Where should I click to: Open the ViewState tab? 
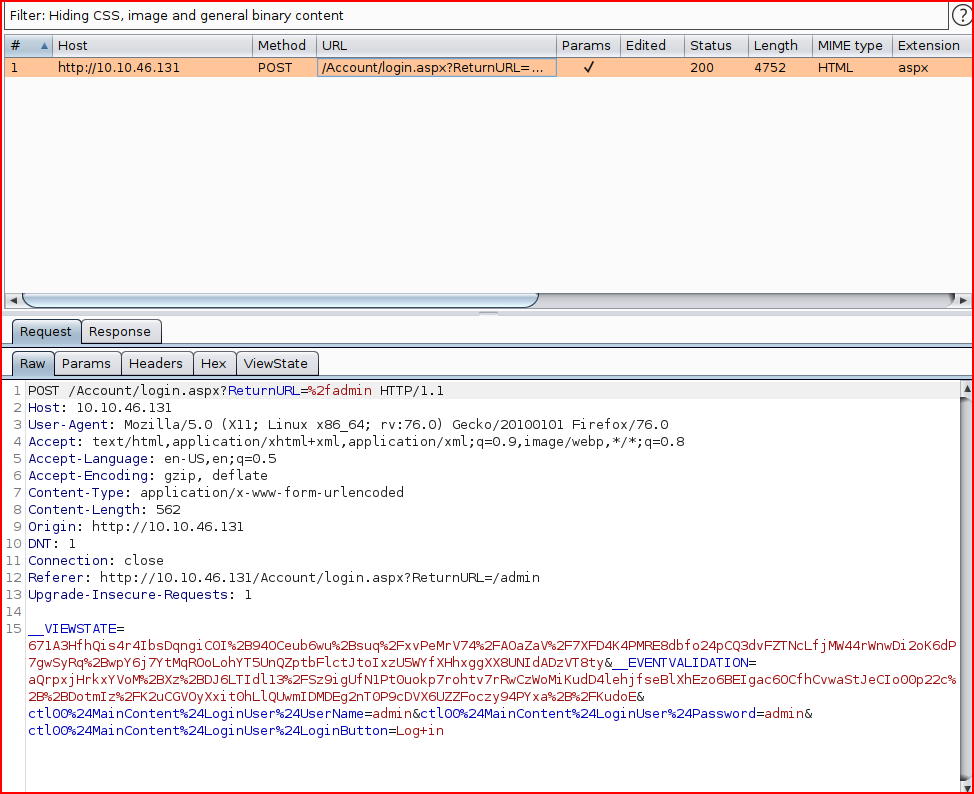click(x=276, y=364)
